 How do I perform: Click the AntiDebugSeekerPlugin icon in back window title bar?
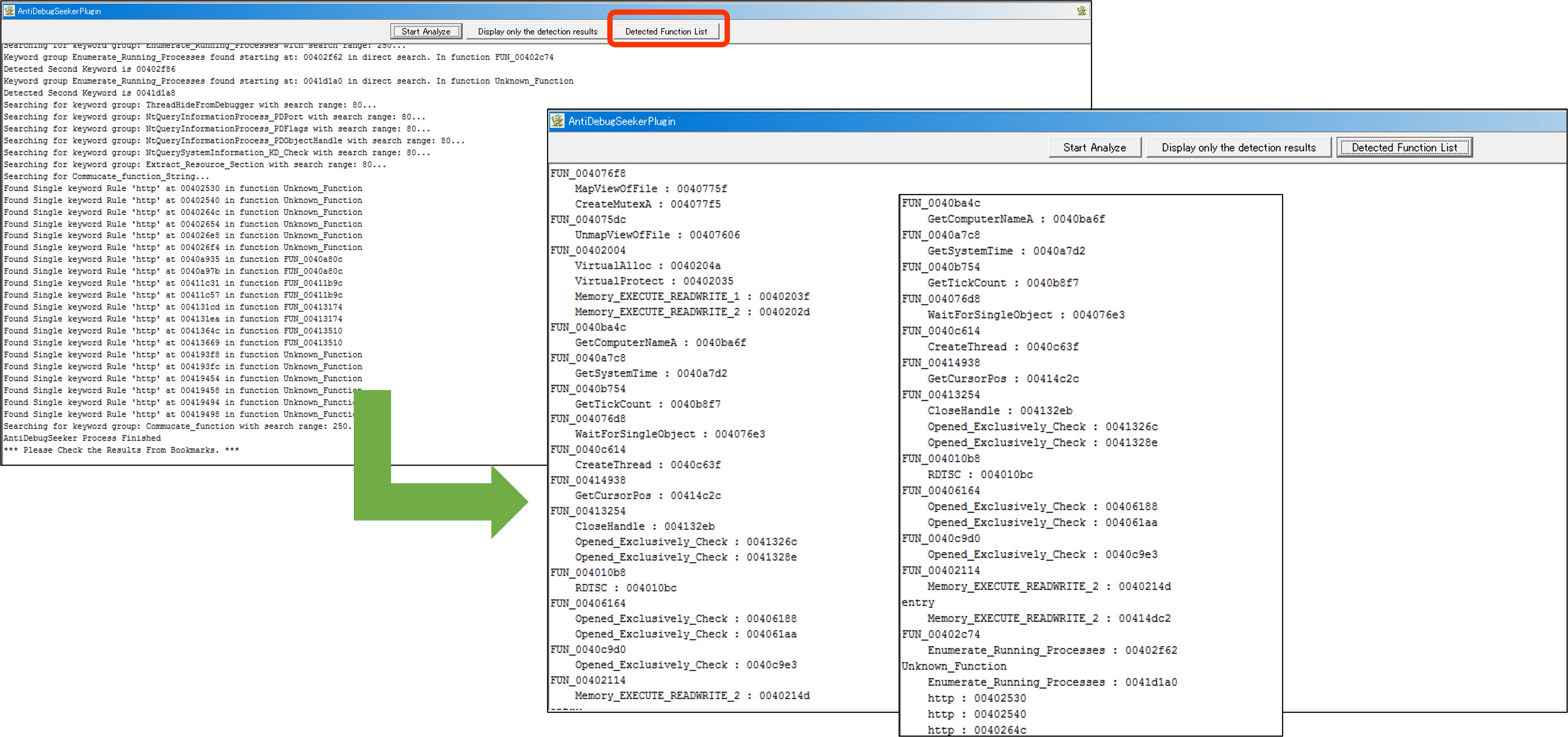coord(9,10)
